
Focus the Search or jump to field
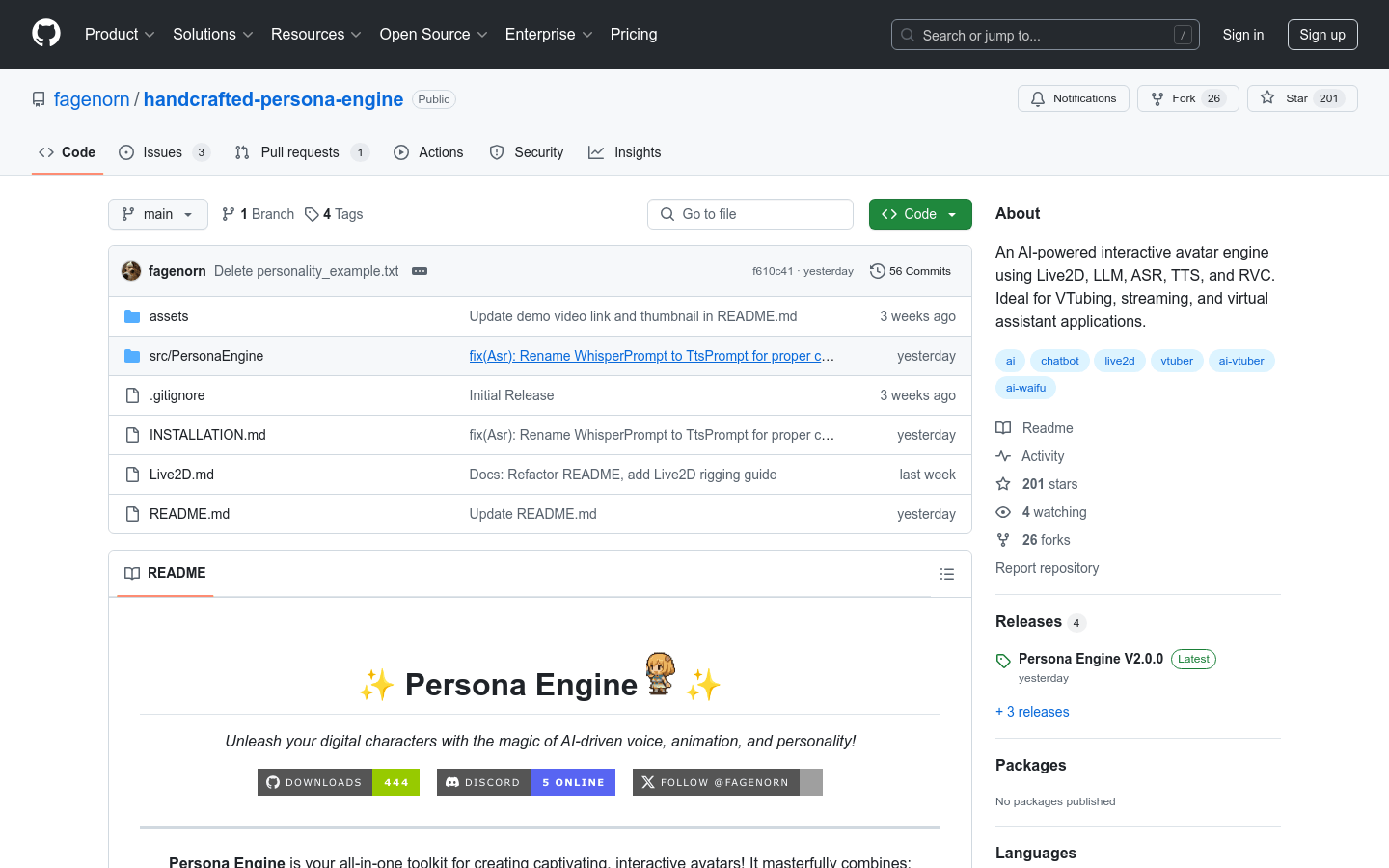pyautogui.click(x=1046, y=35)
